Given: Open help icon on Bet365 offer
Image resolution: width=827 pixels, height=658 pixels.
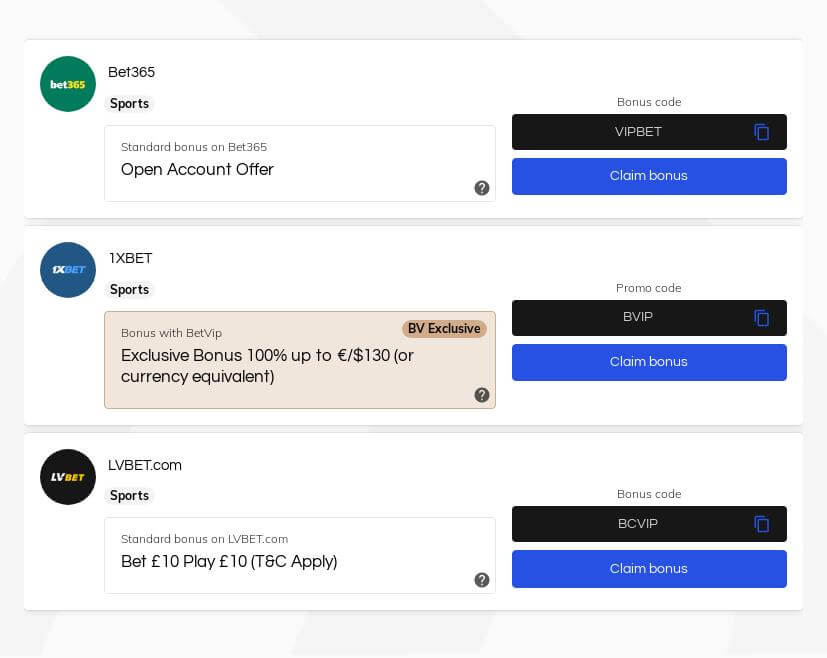Looking at the screenshot, I should pos(482,188).
